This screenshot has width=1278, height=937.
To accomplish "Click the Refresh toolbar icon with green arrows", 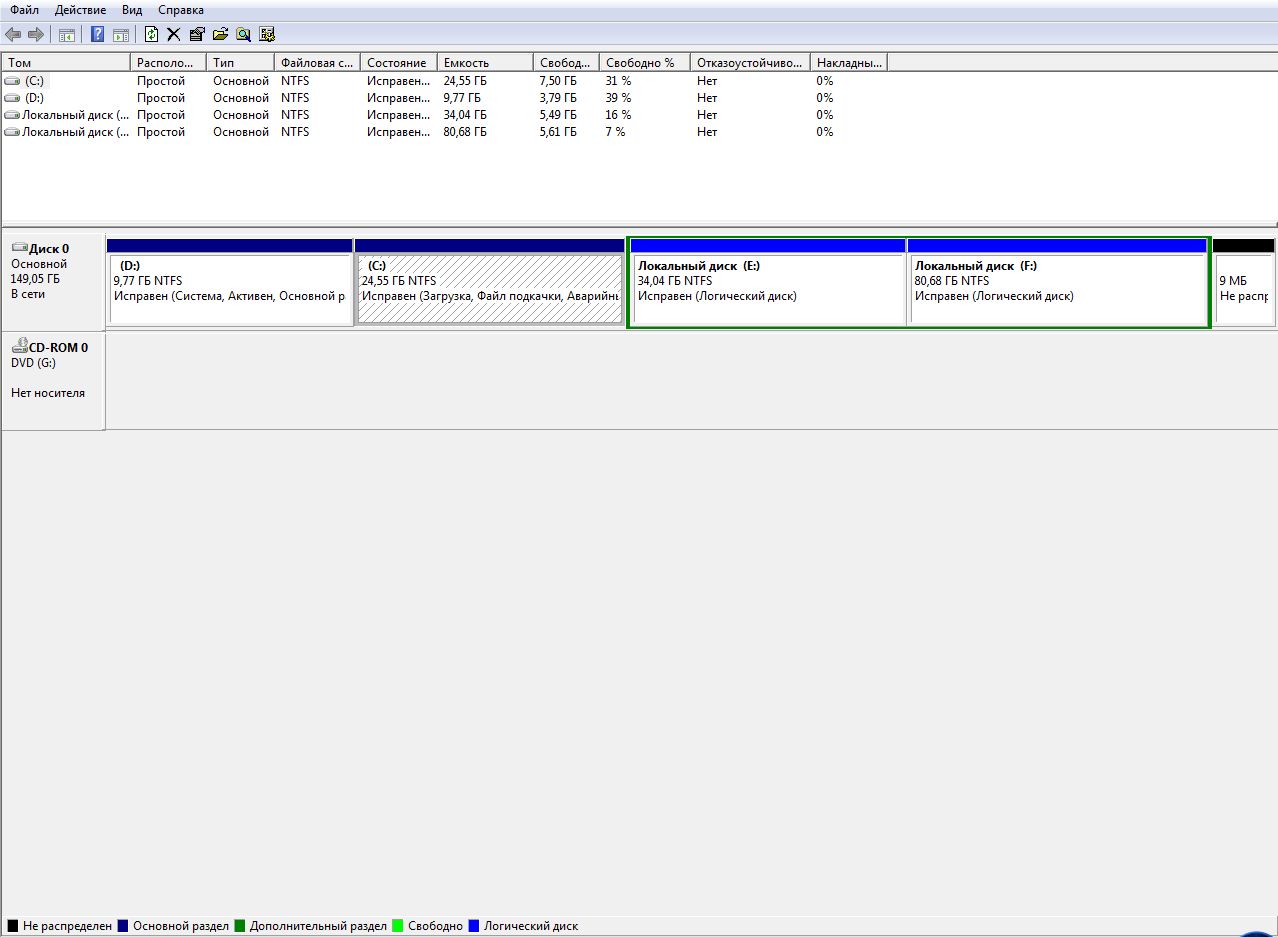I will pyautogui.click(x=151, y=35).
